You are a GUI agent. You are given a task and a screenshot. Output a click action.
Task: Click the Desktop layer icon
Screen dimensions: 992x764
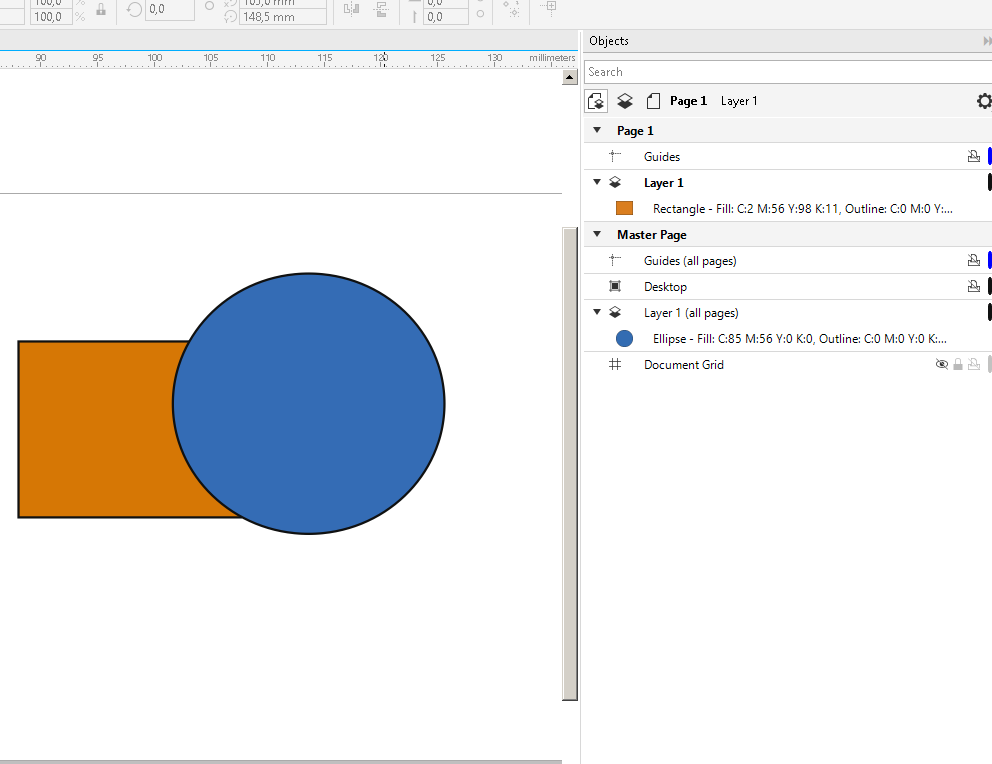(615, 287)
